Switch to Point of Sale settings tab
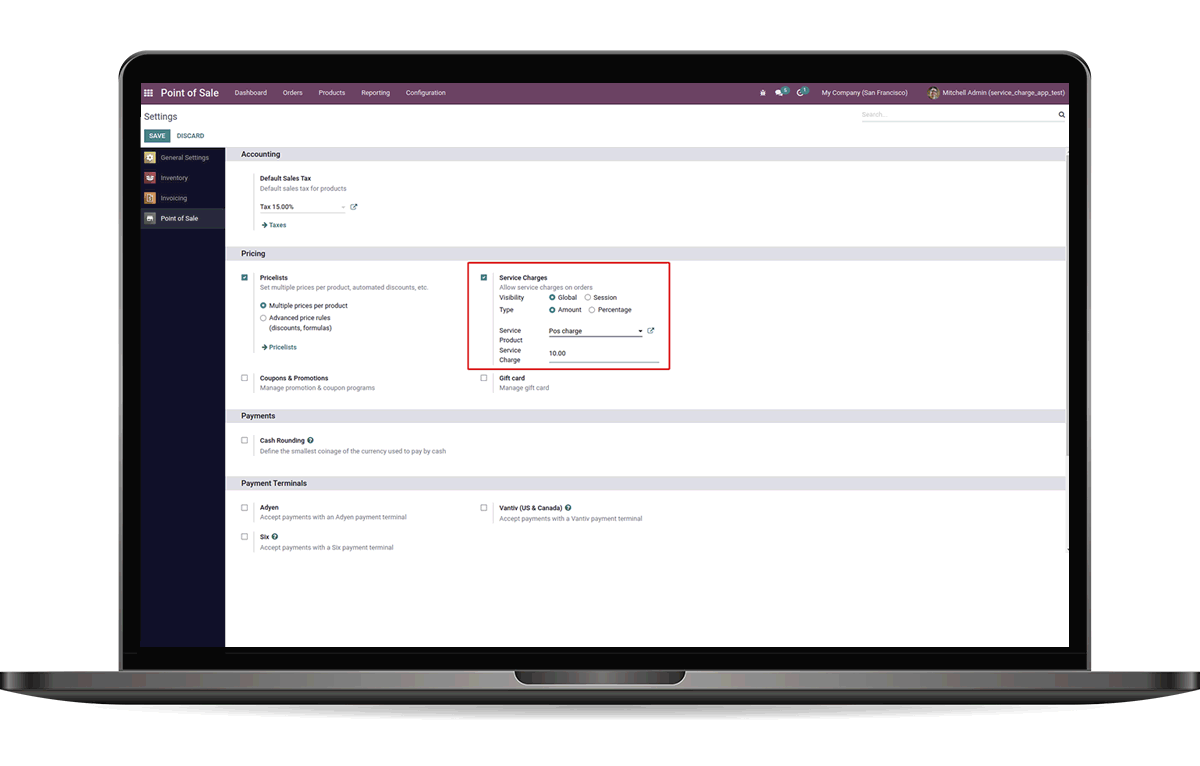The height and width of the screenshot is (766, 1200). [183, 218]
